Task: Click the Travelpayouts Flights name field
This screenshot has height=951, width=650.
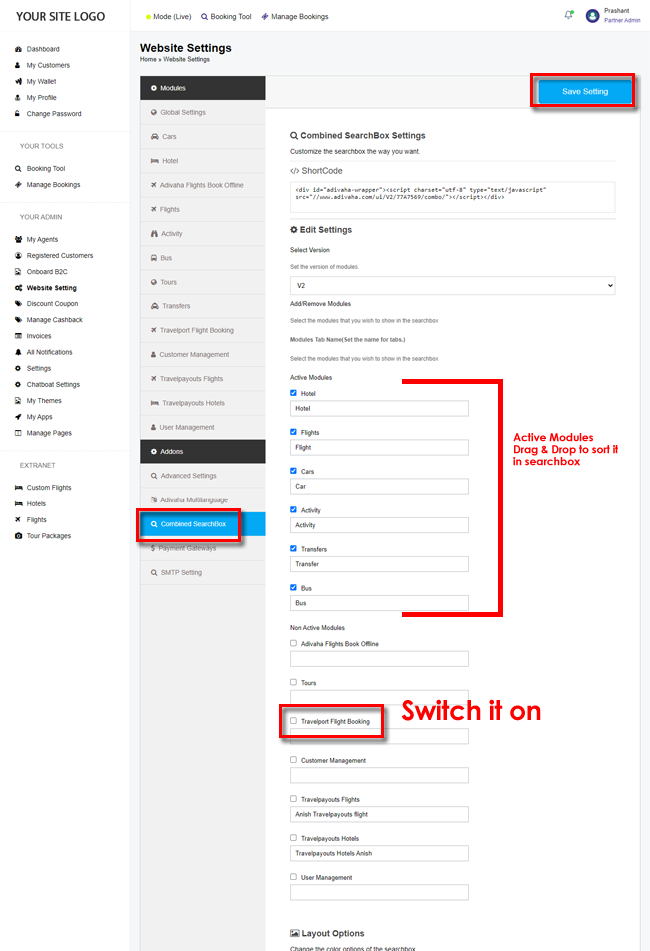Action: [379, 814]
